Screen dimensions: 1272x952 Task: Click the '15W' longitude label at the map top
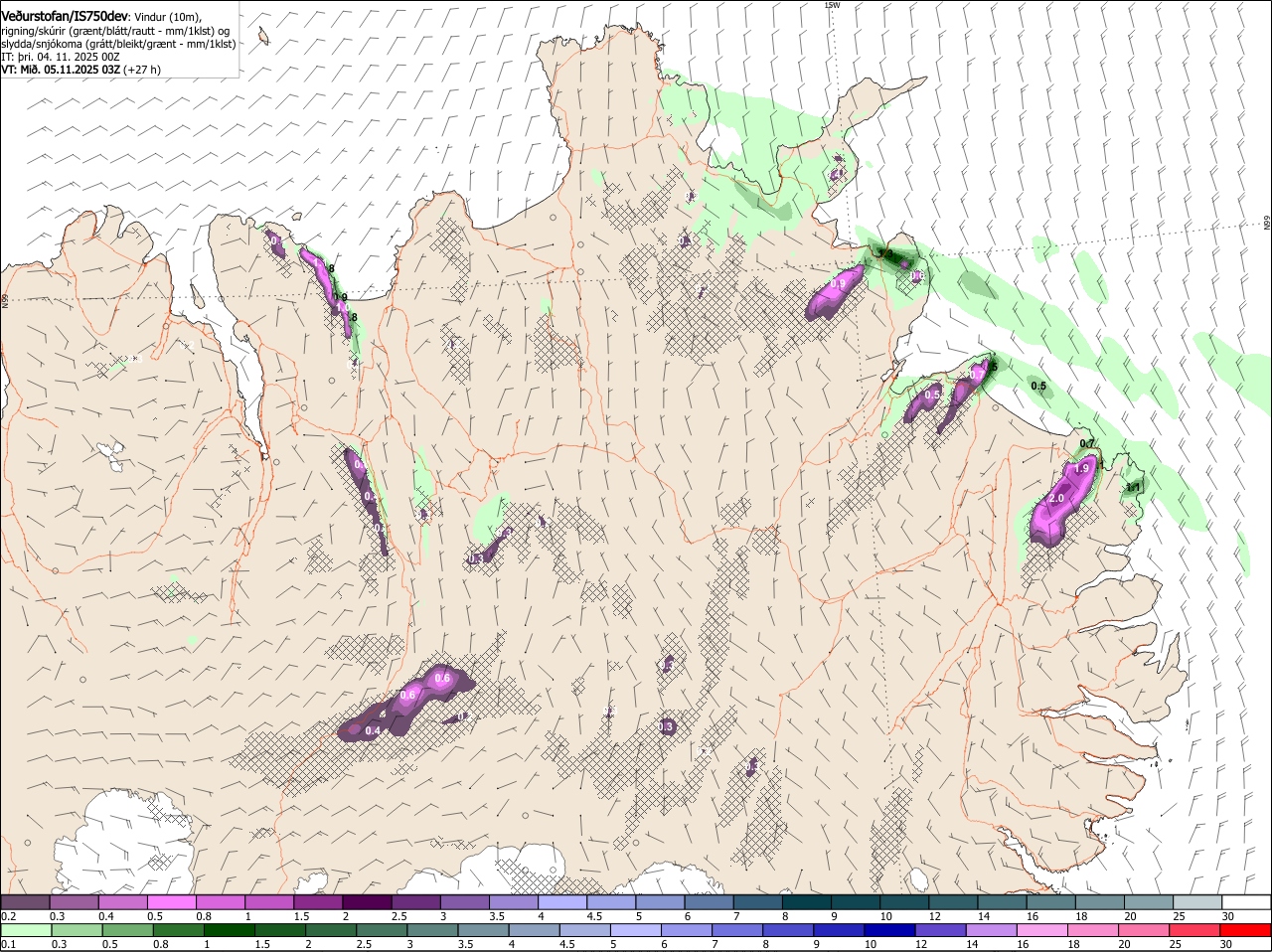click(832, 5)
